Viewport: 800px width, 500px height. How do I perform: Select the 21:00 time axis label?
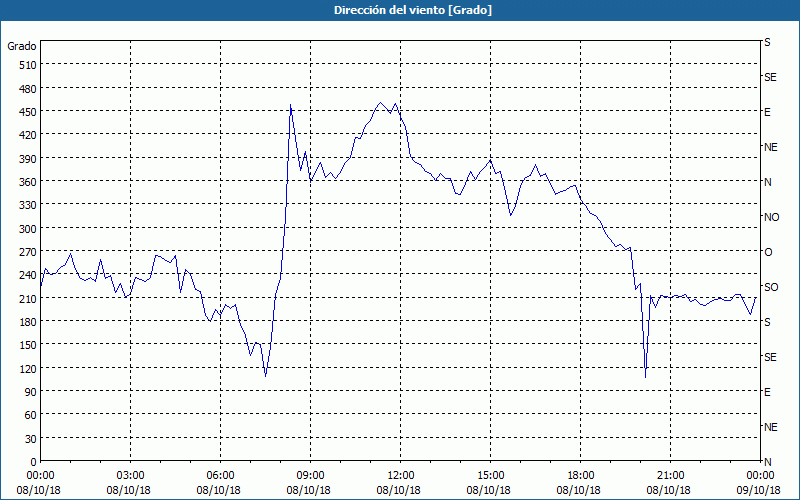(670, 476)
